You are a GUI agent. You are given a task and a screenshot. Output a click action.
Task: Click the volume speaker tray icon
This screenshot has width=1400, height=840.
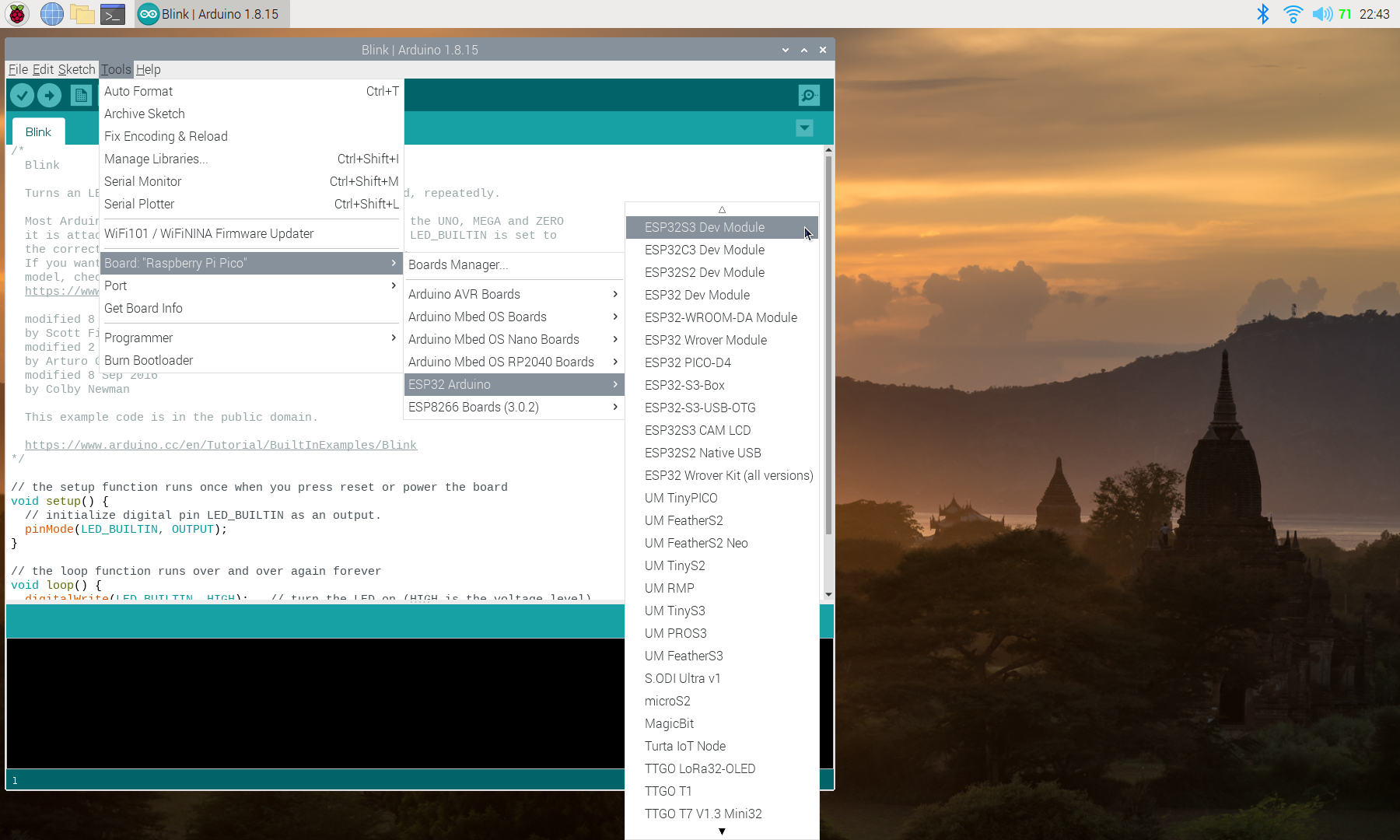point(1322,14)
